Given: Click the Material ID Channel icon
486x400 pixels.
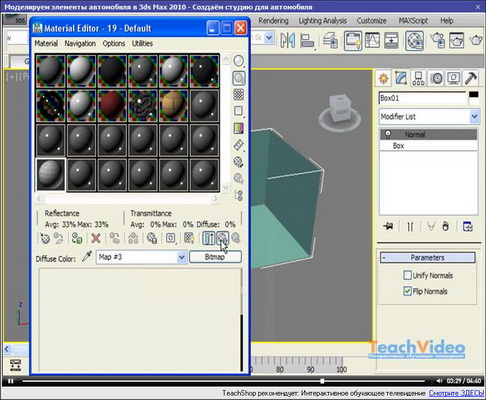Looking at the screenshot, I should click(171, 238).
